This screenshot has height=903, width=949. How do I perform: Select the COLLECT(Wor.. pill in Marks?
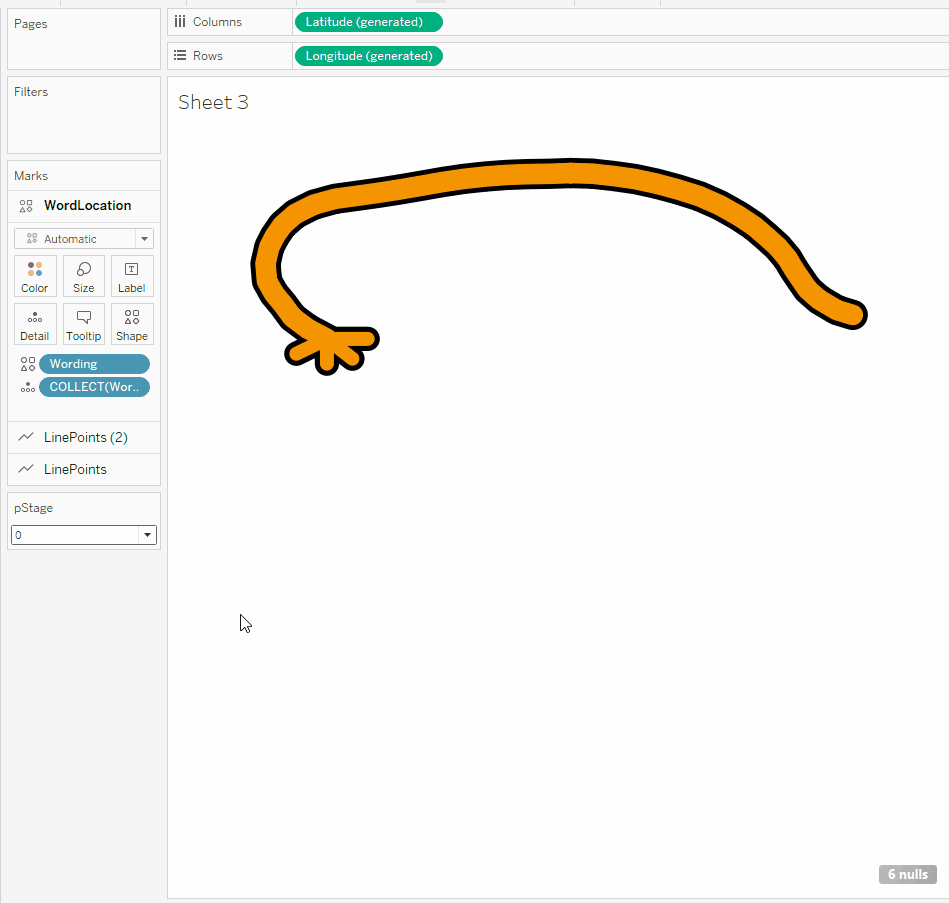(94, 387)
